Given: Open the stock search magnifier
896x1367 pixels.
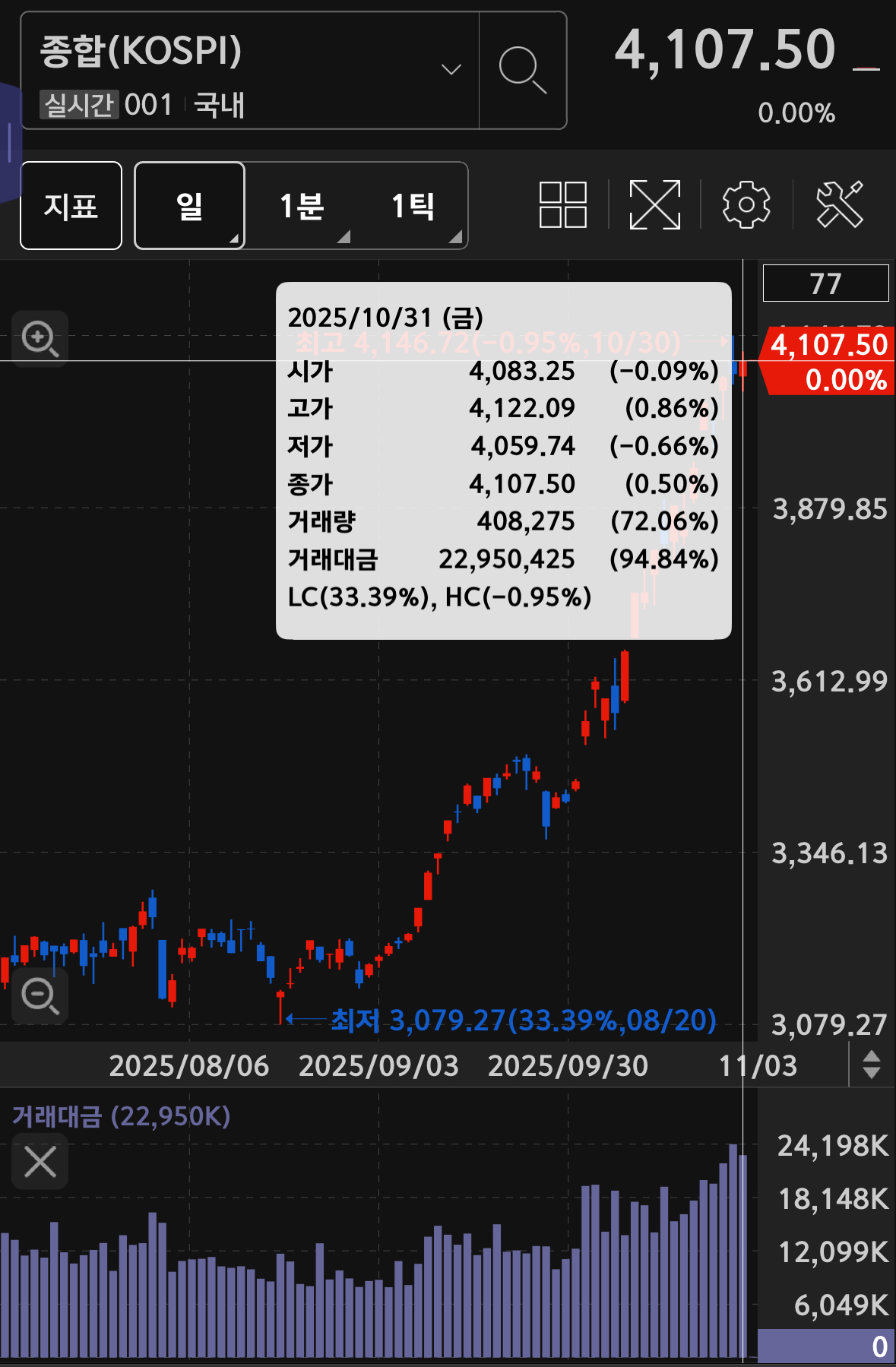Looking at the screenshot, I should tap(523, 70).
